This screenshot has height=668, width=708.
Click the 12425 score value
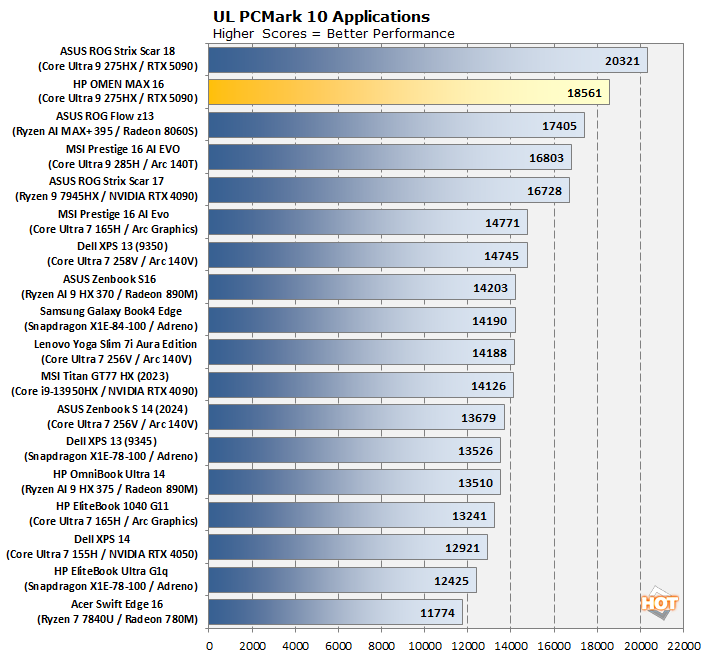tap(451, 581)
